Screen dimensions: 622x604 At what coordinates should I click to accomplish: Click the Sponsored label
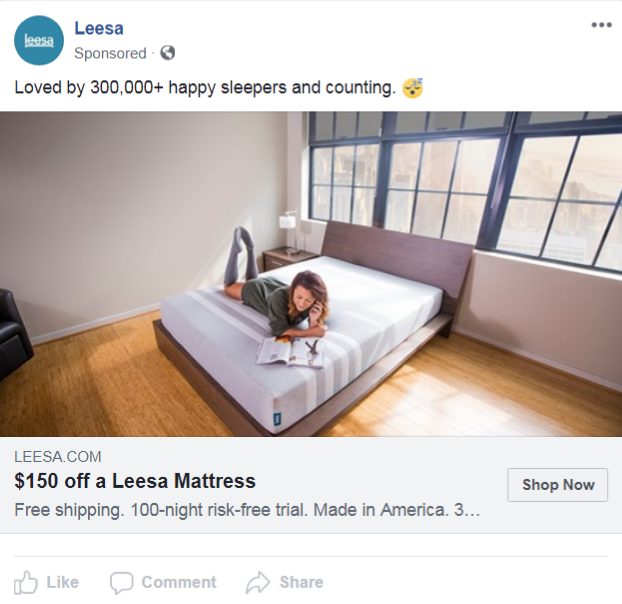pyautogui.click(x=110, y=53)
